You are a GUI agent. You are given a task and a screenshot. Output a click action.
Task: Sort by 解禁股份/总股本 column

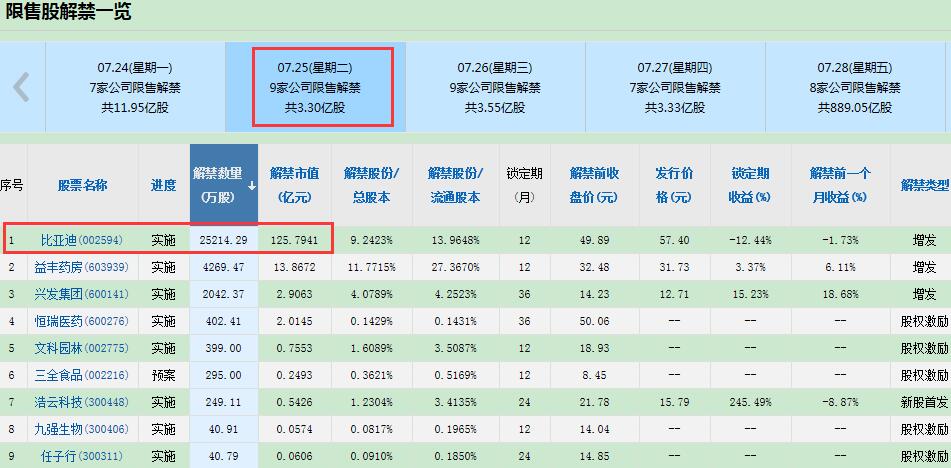click(371, 185)
